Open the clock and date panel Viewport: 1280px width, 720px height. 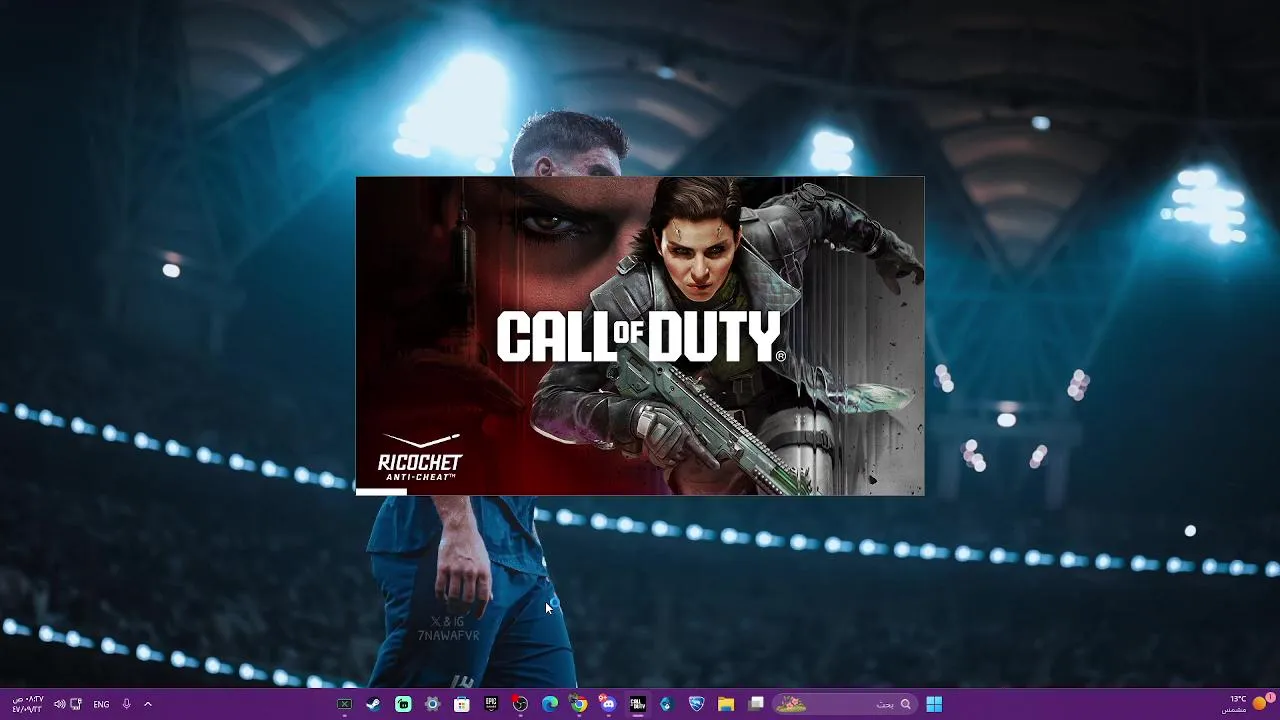click(x=27, y=704)
